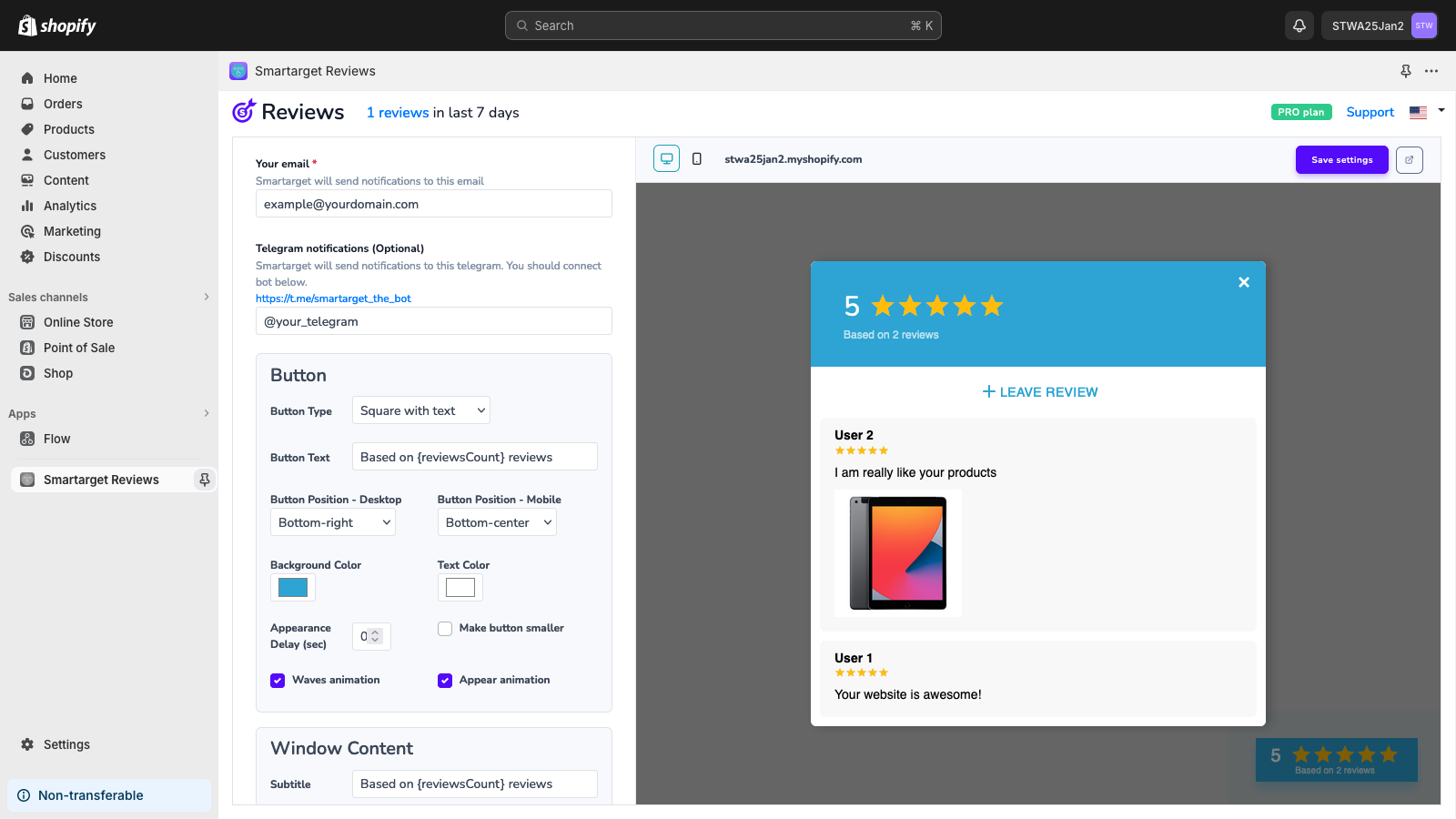Open the Background Color swatch

pyautogui.click(x=293, y=588)
